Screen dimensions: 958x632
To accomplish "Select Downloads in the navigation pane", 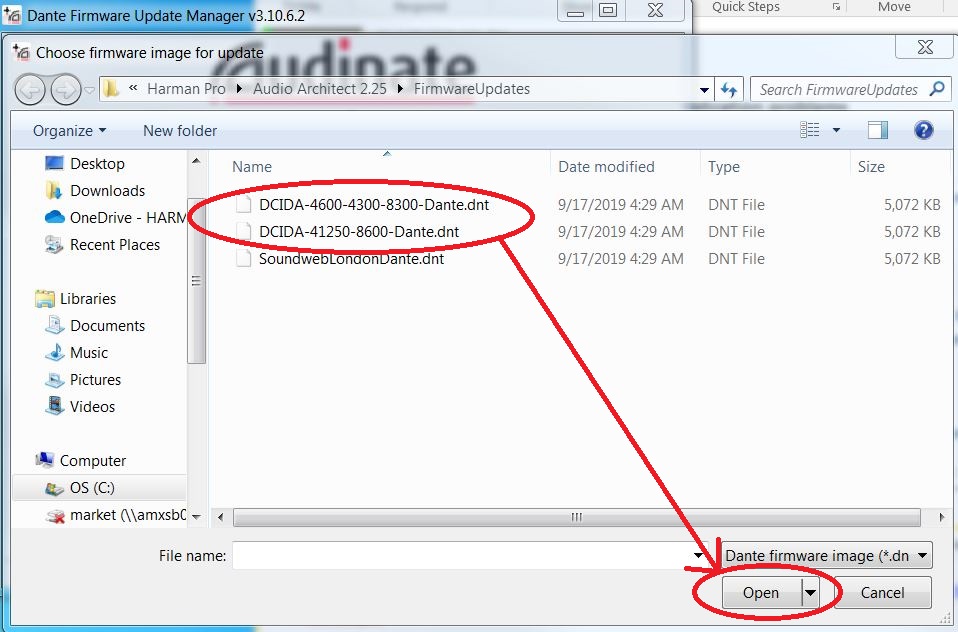I will (x=107, y=190).
